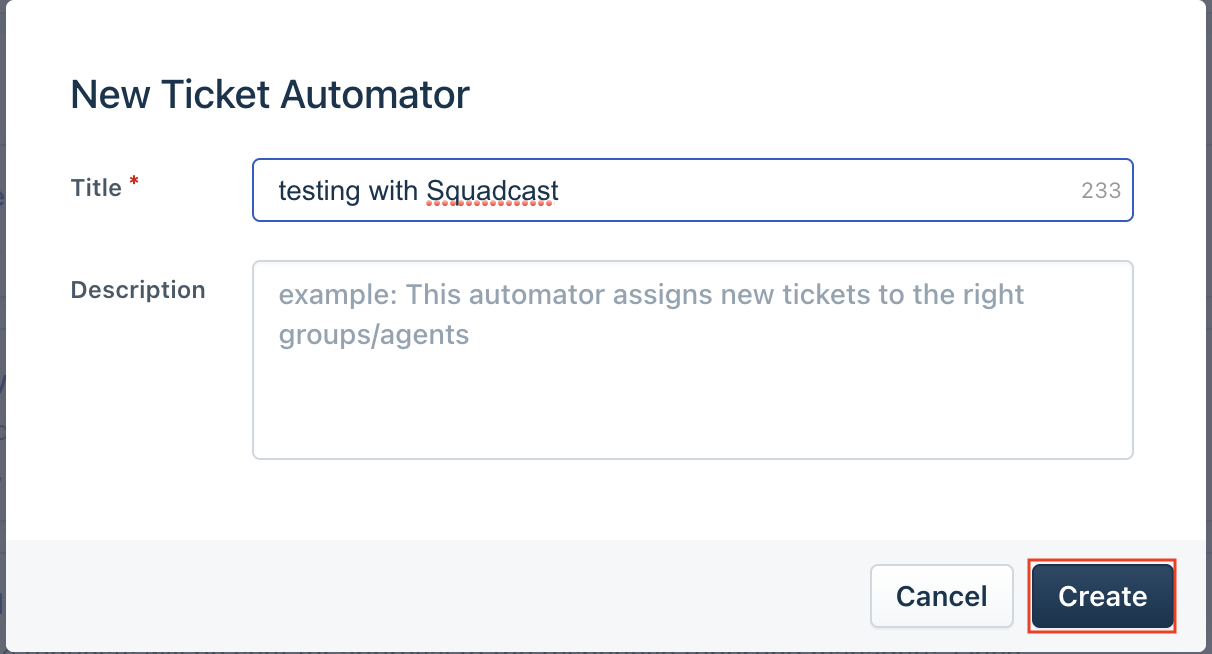Viewport: 1212px width, 654px height.
Task: Click the placeholder example text in Description
Action: coord(650,295)
